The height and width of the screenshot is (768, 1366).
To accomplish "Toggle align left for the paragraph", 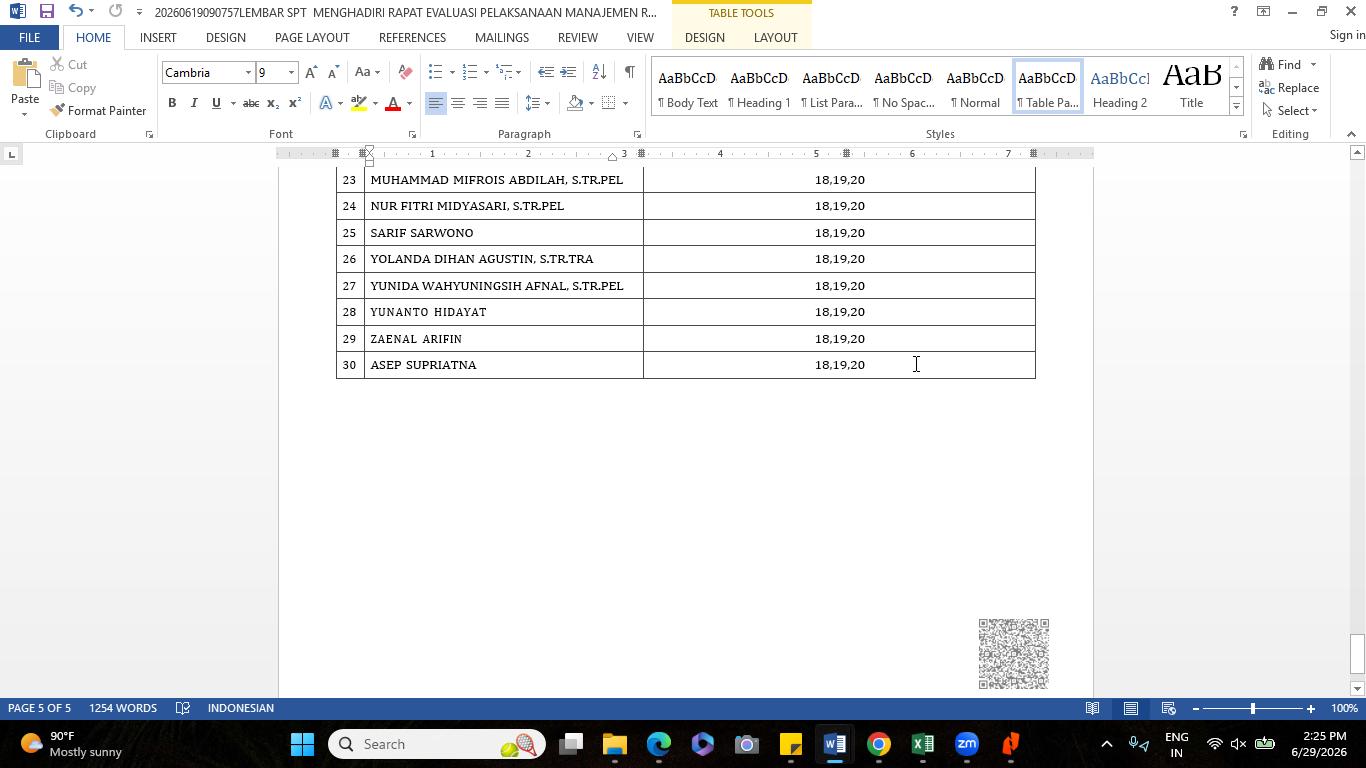I will (x=435, y=103).
